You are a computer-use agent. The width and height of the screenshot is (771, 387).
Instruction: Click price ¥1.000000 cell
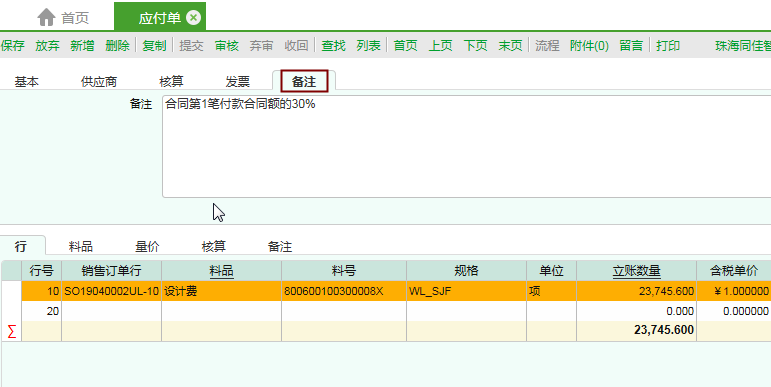[x=734, y=291]
